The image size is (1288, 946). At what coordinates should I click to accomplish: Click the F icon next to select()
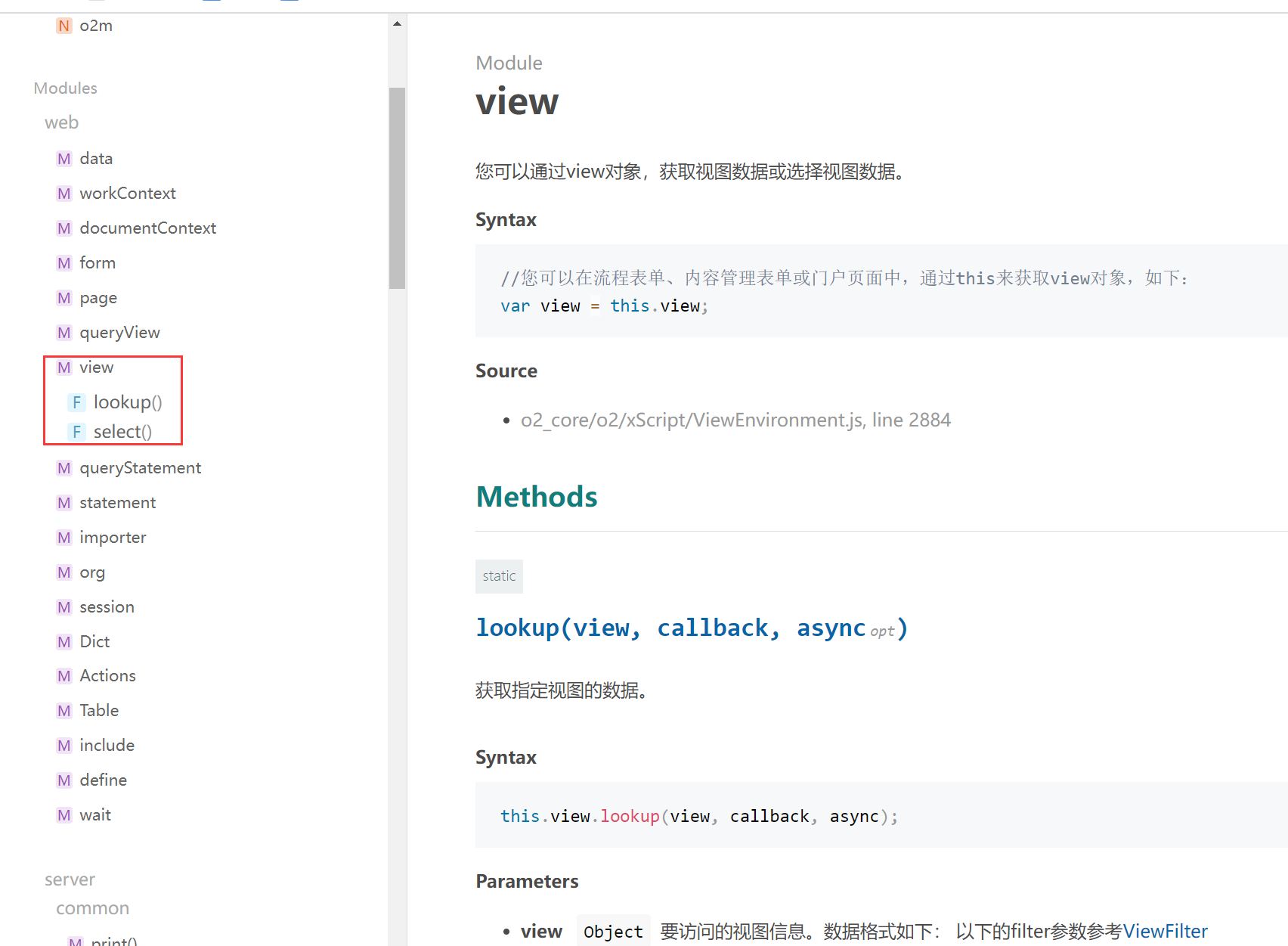(76, 431)
